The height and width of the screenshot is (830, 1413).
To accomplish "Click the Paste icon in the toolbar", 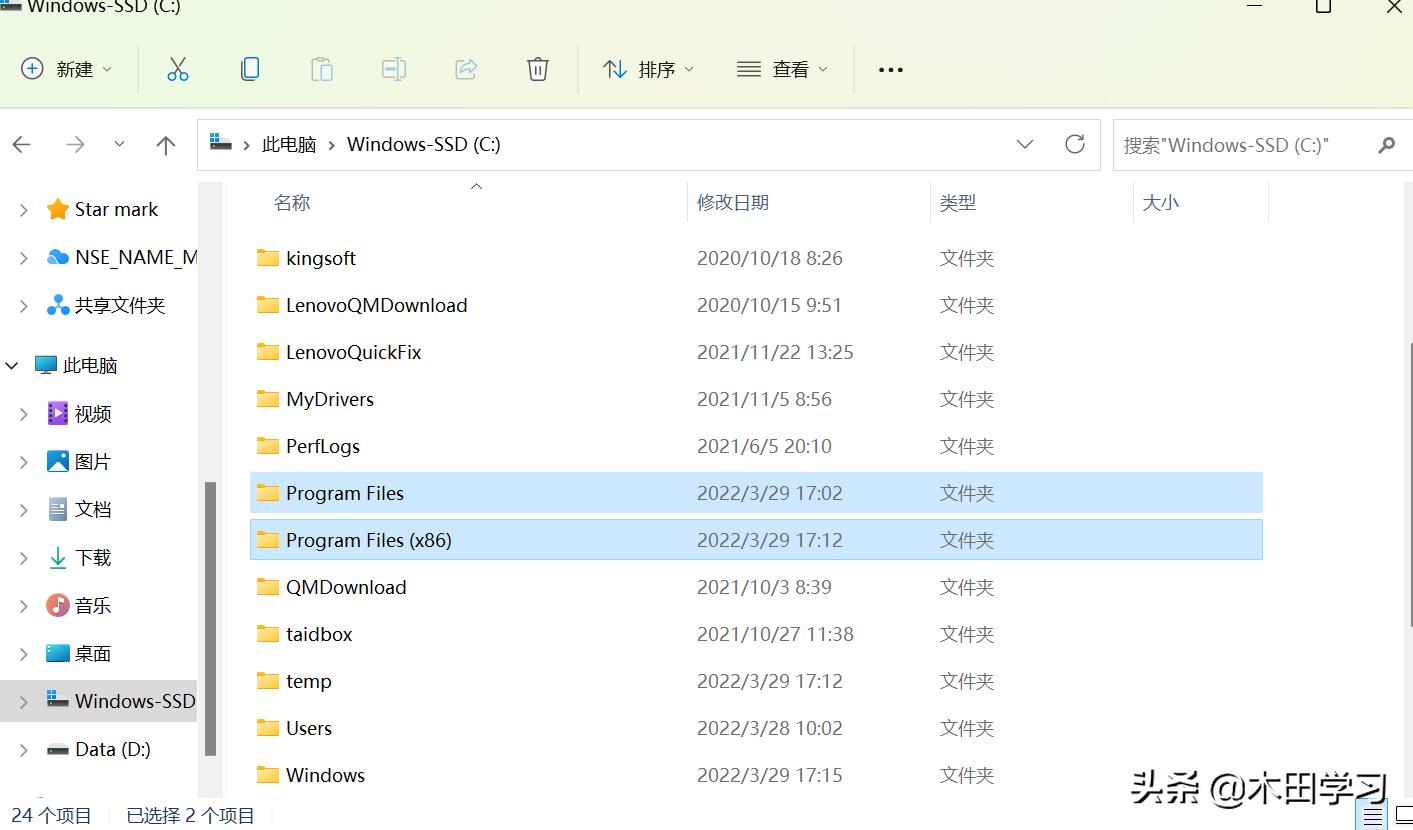I will (321, 68).
